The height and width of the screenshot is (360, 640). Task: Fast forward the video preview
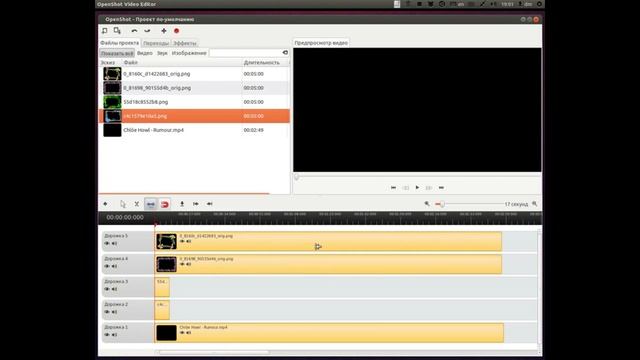click(429, 188)
